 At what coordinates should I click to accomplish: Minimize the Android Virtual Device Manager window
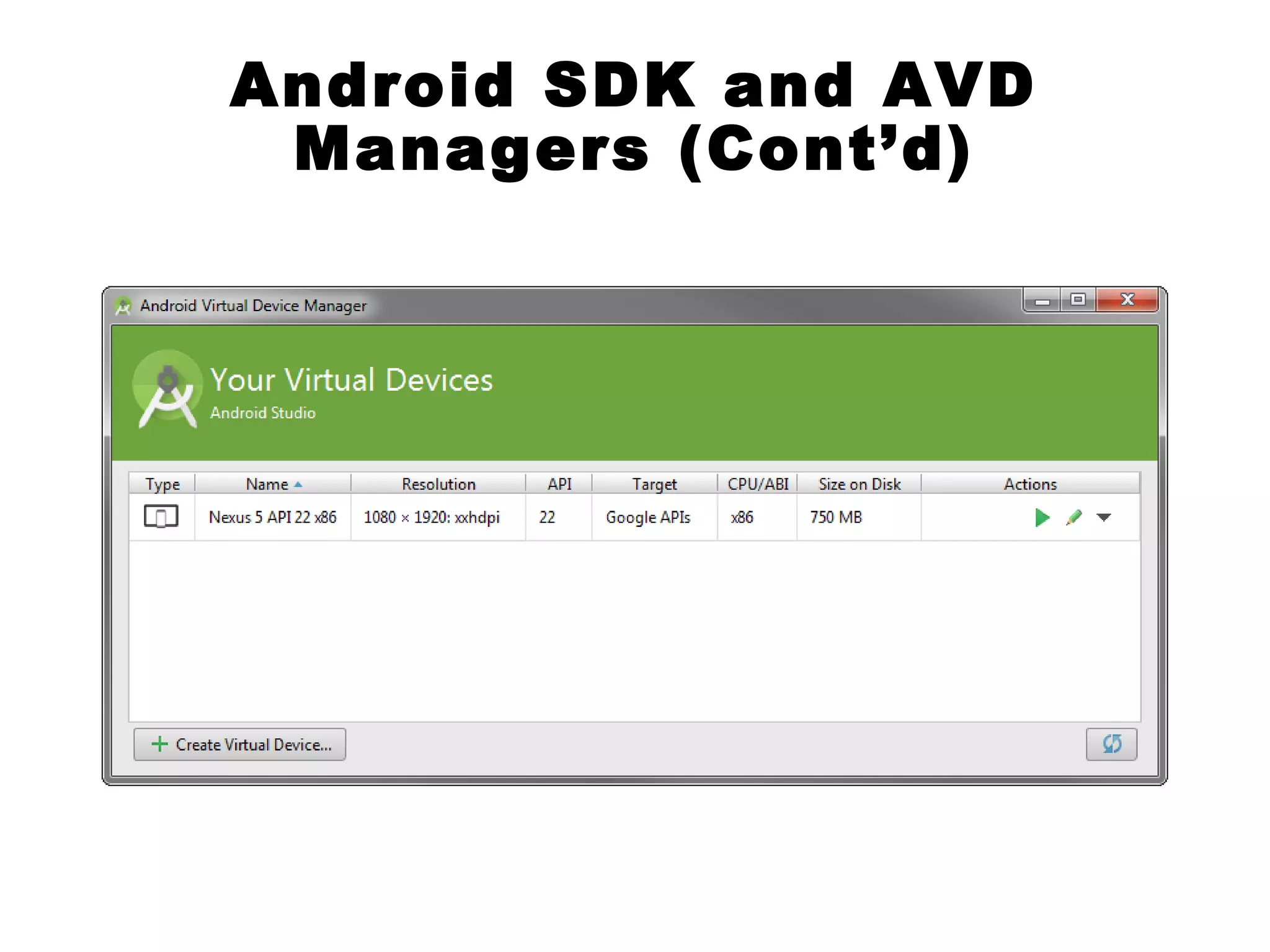coord(1042,301)
